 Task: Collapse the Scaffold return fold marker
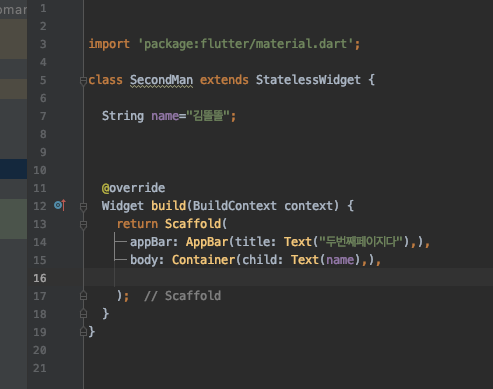[x=83, y=225]
